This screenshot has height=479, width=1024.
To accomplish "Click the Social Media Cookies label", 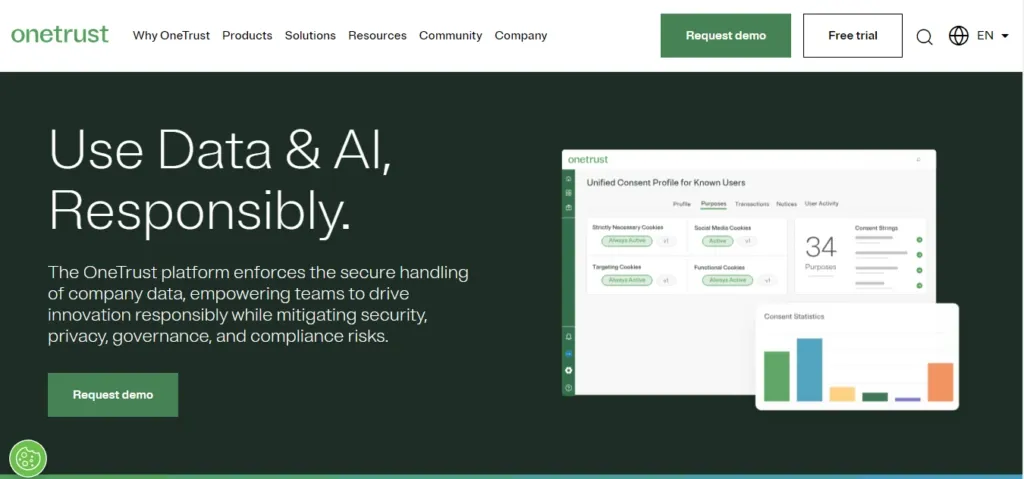I will pos(722,228).
